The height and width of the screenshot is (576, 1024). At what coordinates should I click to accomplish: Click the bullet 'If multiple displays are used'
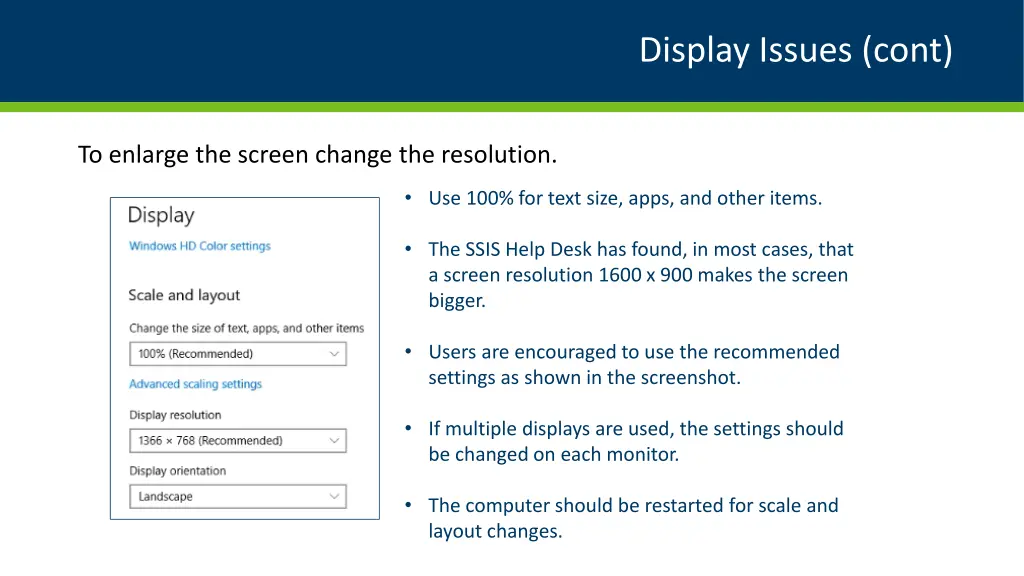click(x=636, y=441)
